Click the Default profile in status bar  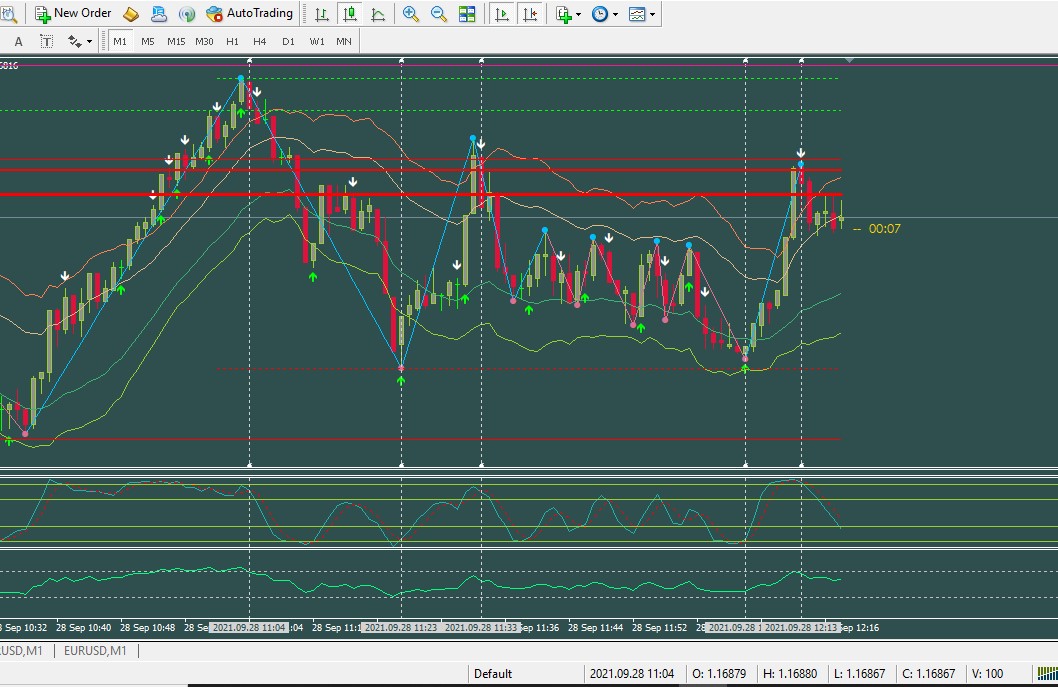[x=493, y=674]
